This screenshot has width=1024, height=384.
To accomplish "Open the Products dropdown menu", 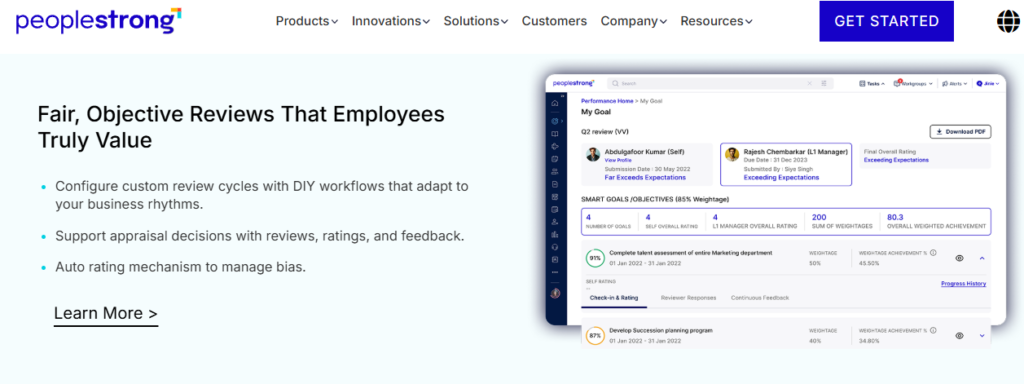I will click(x=307, y=21).
